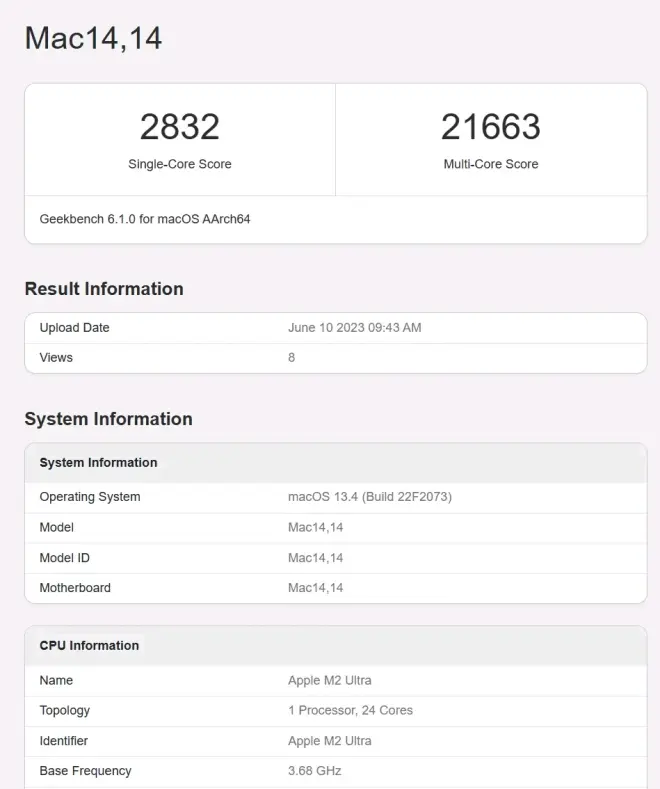The height and width of the screenshot is (789, 660).
Task: Select the Mac14,14 value in Model ID row
Action: click(x=315, y=558)
